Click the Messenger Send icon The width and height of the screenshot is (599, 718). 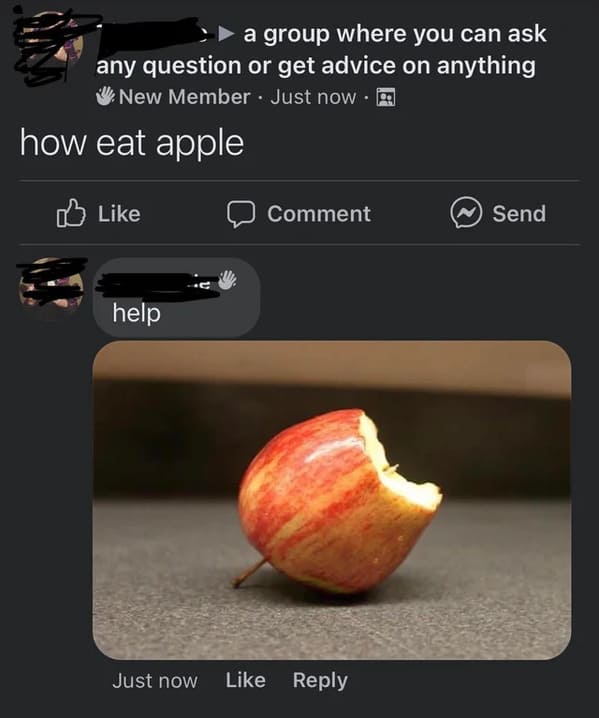click(466, 213)
